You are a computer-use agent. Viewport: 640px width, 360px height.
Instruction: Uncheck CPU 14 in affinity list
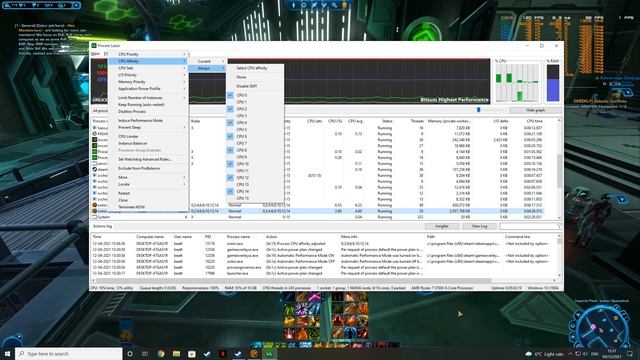(230, 191)
